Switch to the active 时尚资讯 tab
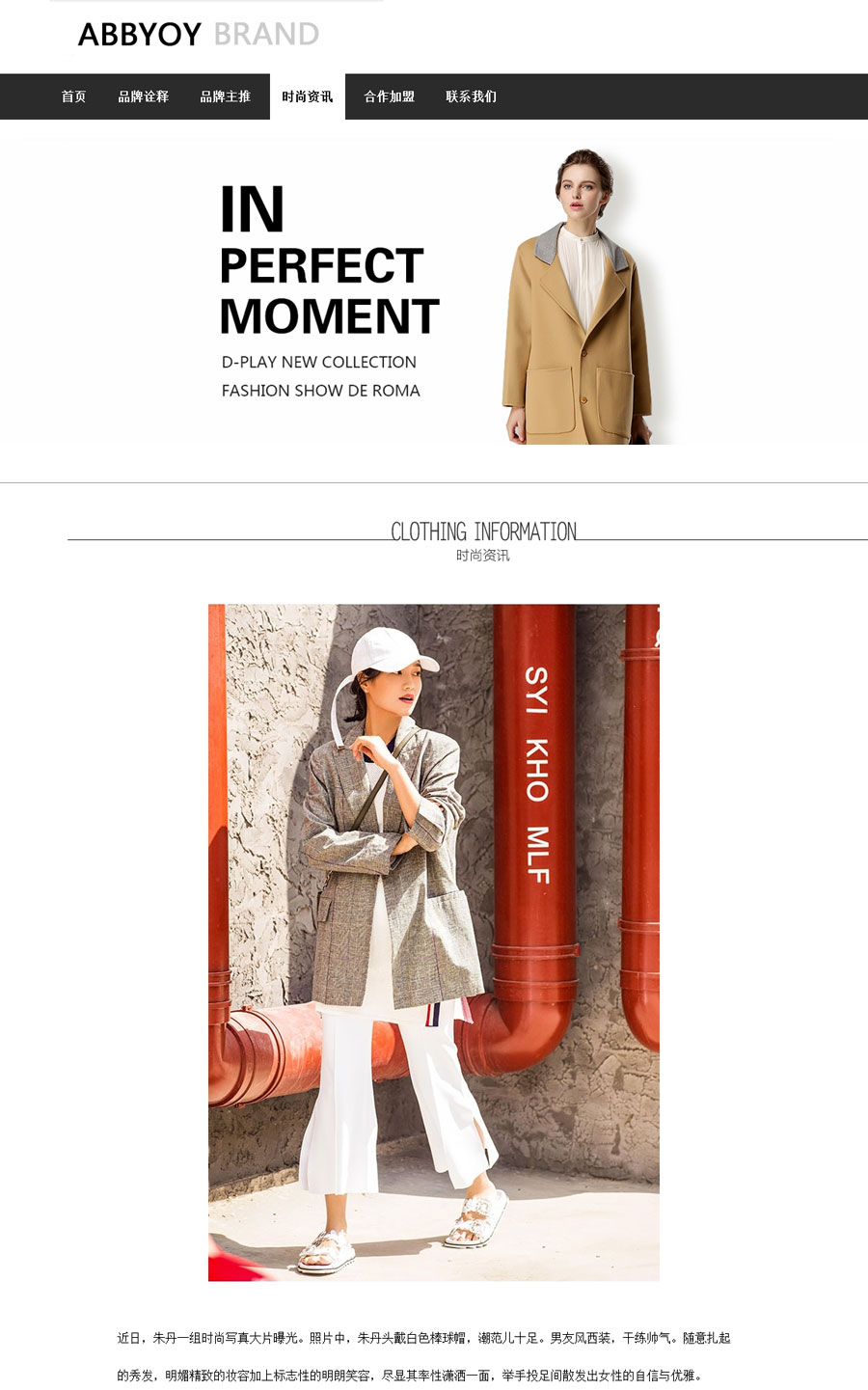This screenshot has width=868, height=1390. click(308, 96)
